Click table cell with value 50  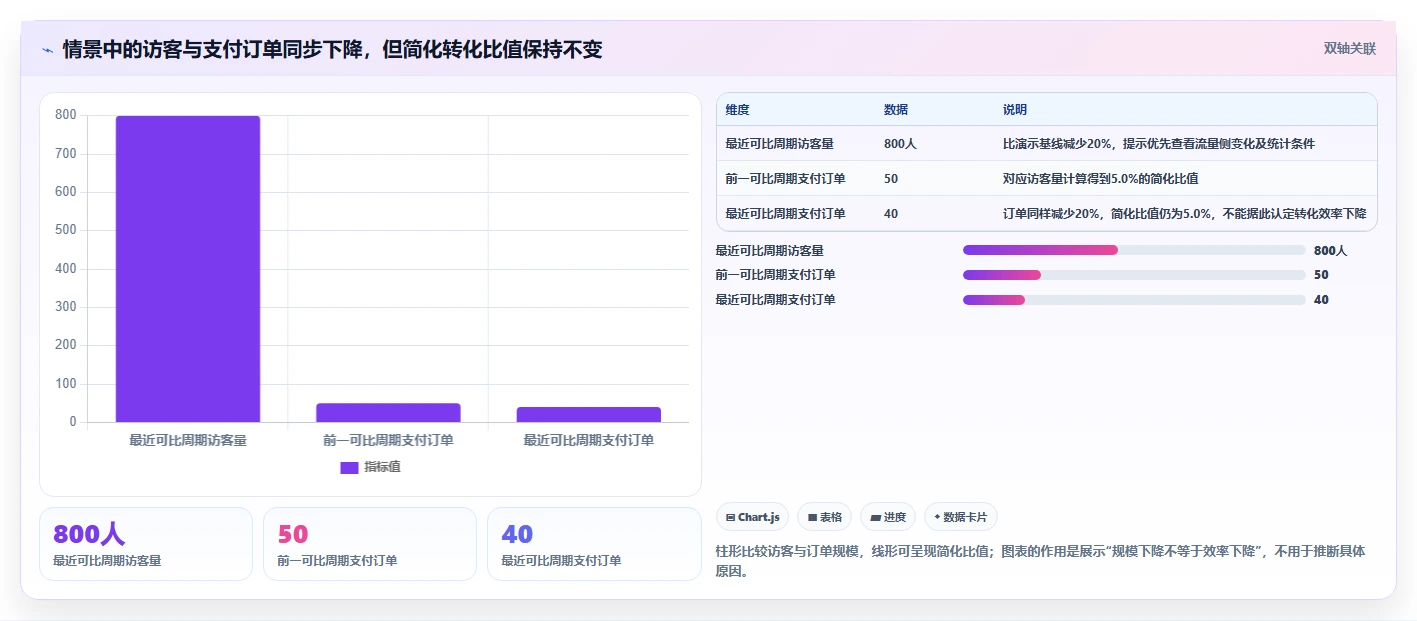pos(891,179)
